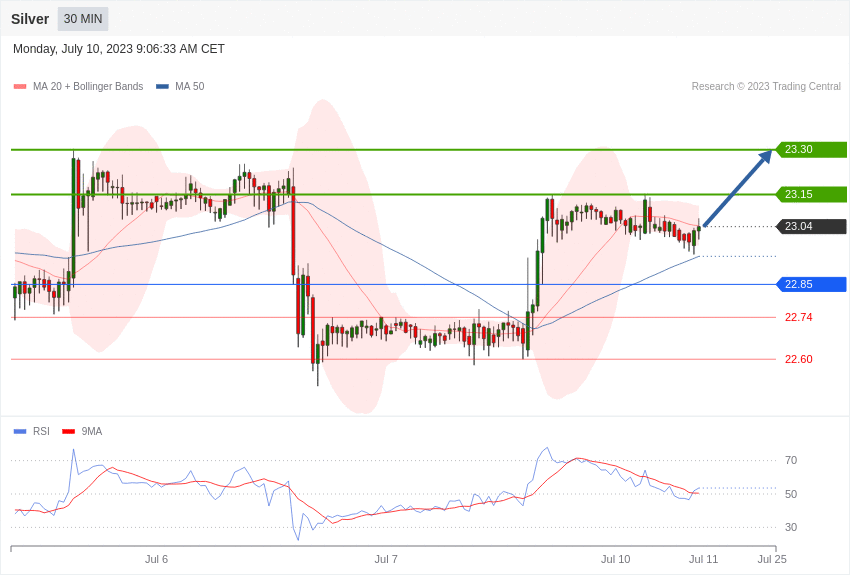Click the 22.60 red support value
Image resolution: width=850 pixels, height=576 pixels.
pos(799,359)
